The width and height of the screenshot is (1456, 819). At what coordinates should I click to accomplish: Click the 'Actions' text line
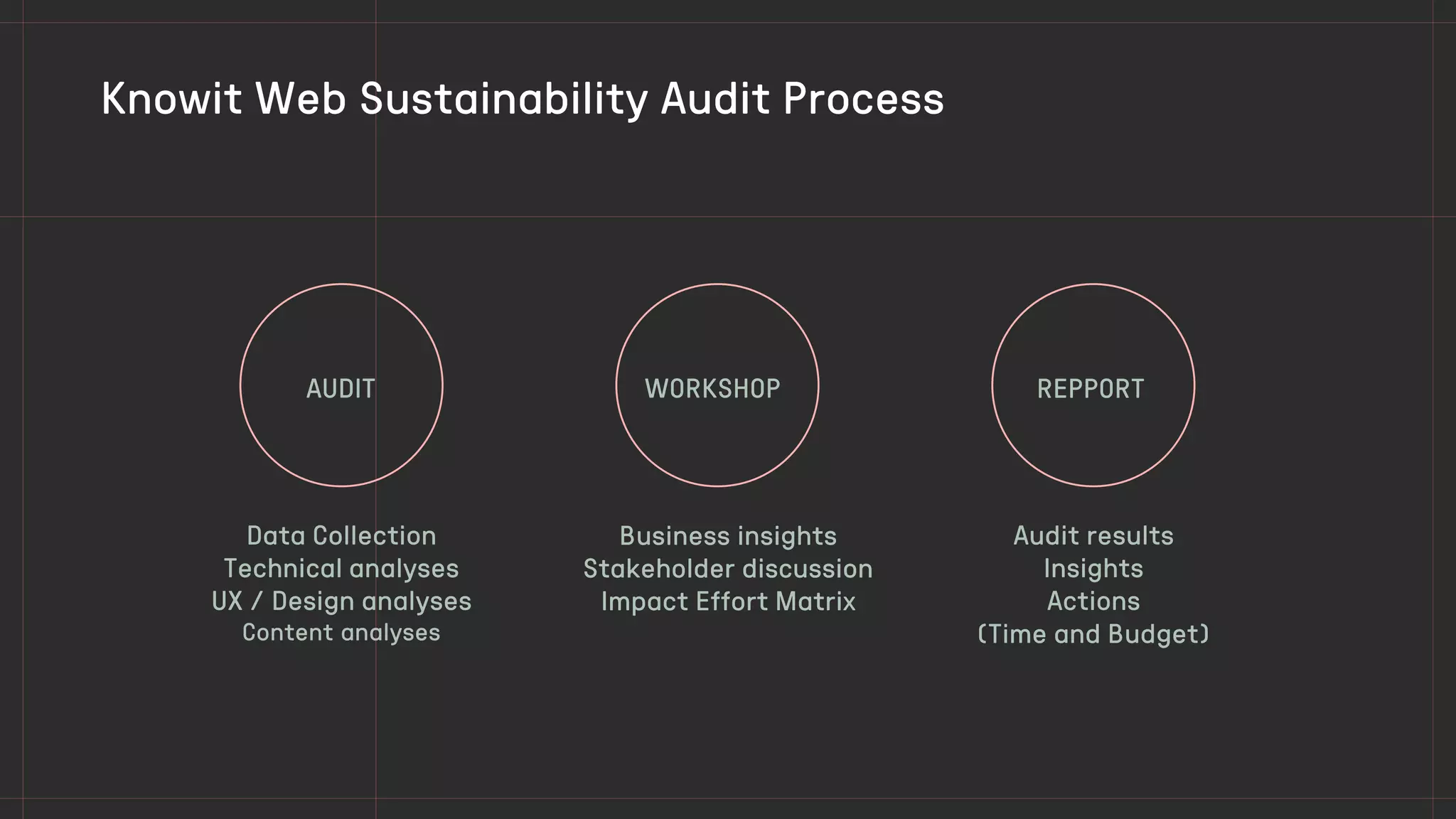point(1093,601)
